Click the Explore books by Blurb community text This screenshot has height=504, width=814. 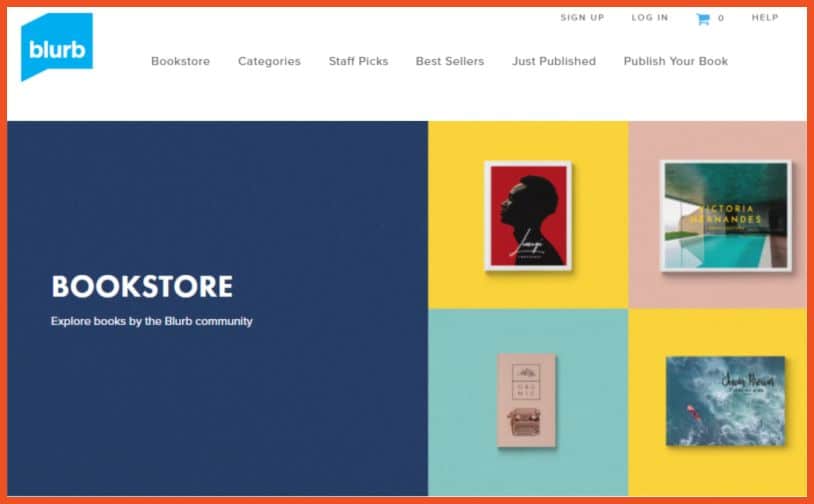(152, 321)
